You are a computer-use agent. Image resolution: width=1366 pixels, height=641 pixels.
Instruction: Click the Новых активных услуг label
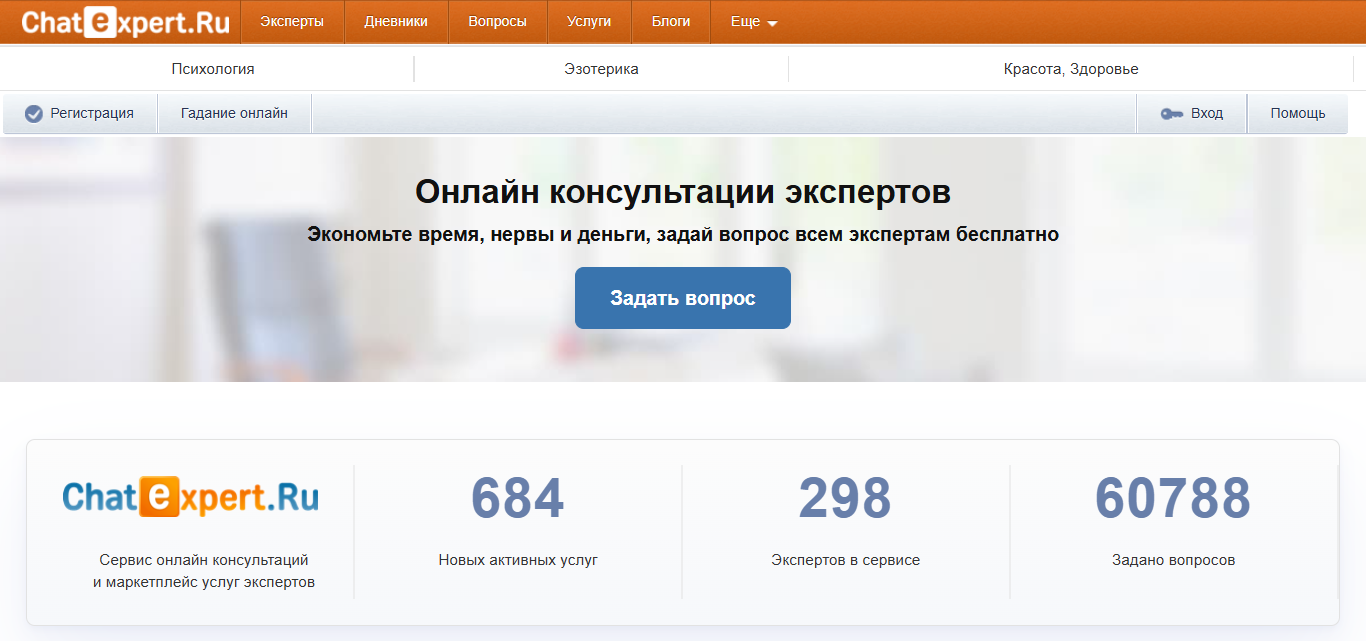click(518, 560)
